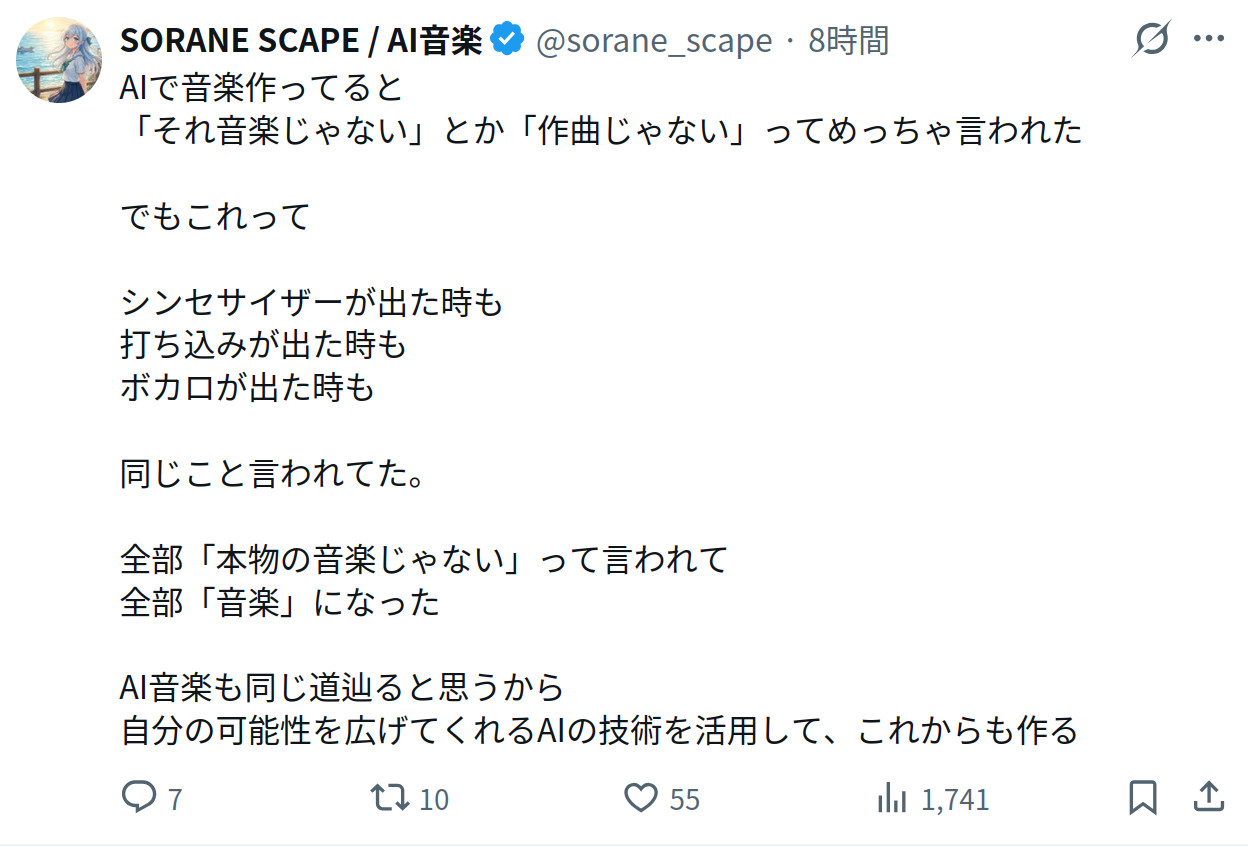Click the reply count 7
The image size is (1248, 847).
point(175,800)
